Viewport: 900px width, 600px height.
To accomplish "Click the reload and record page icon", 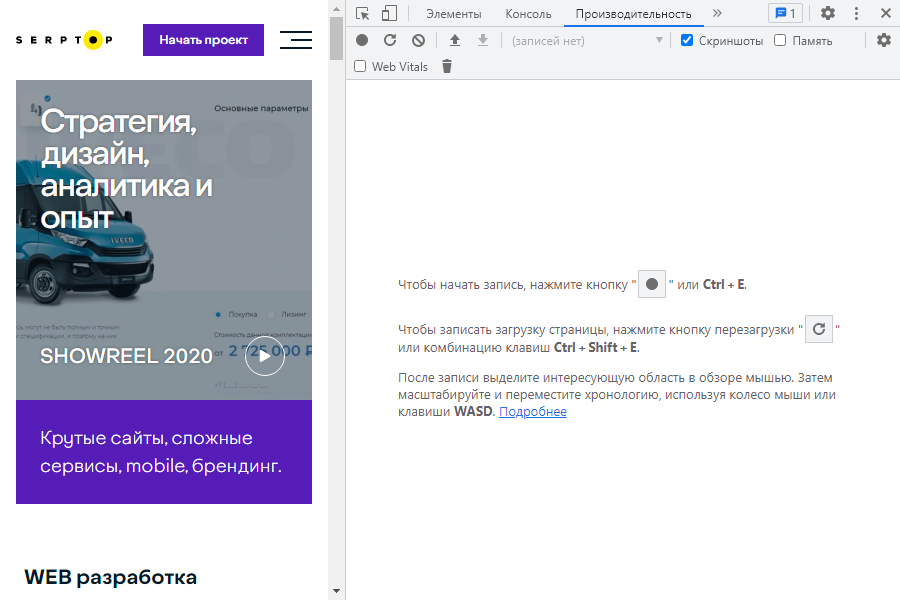I will click(x=390, y=40).
